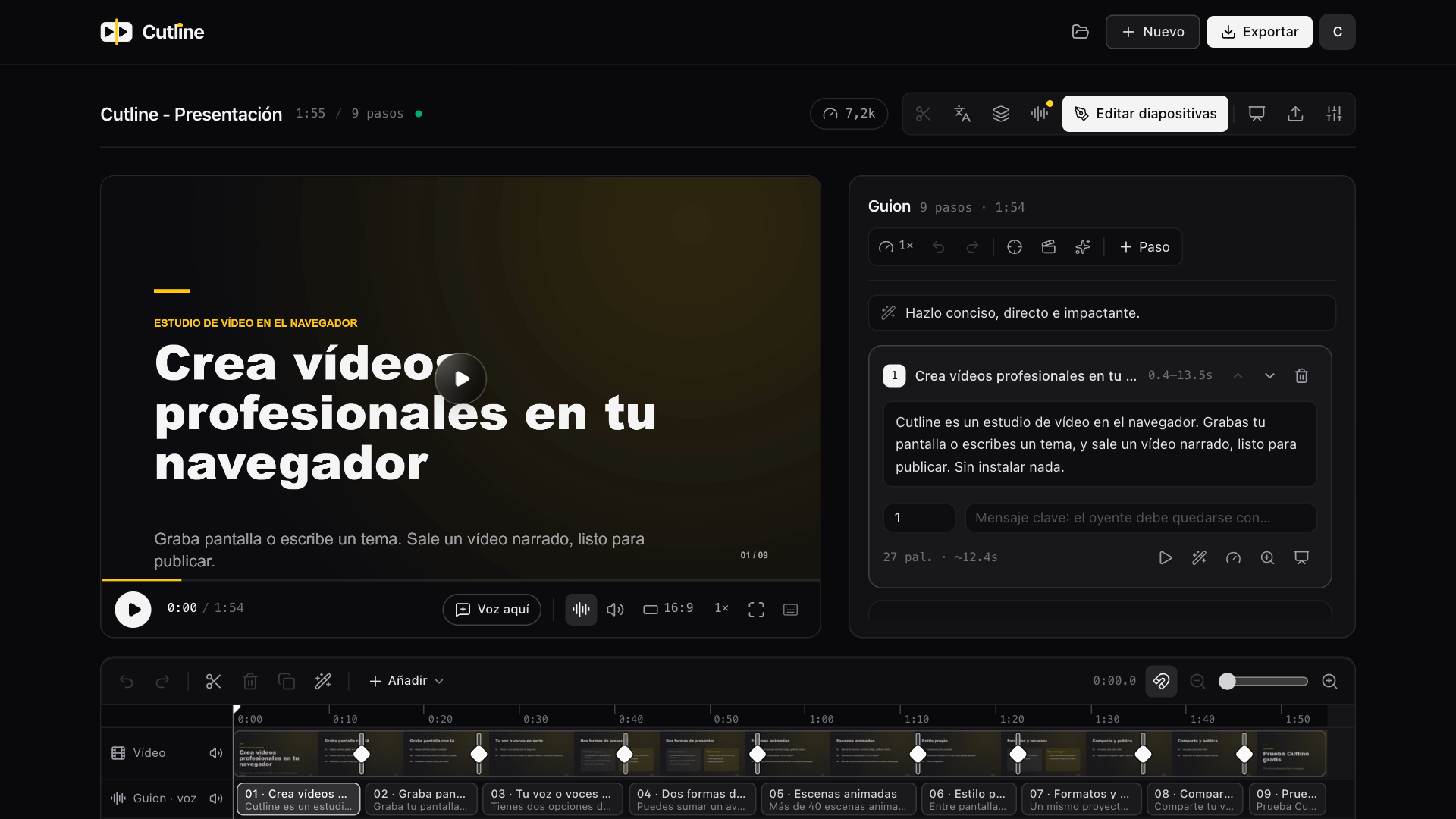
Task: Select the translate icon in top toolbar
Action: (x=962, y=114)
